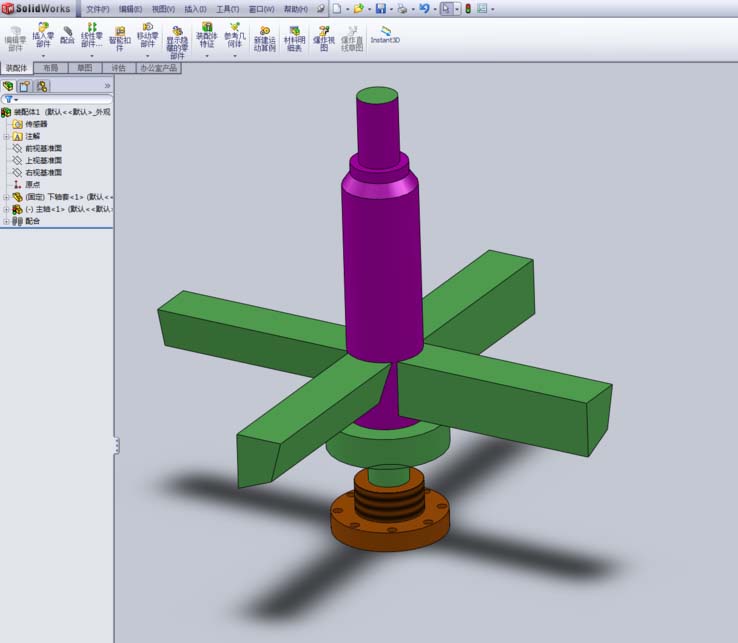The image size is (738, 643).
Task: Click the Select cursor tool icon
Action: (x=446, y=8)
